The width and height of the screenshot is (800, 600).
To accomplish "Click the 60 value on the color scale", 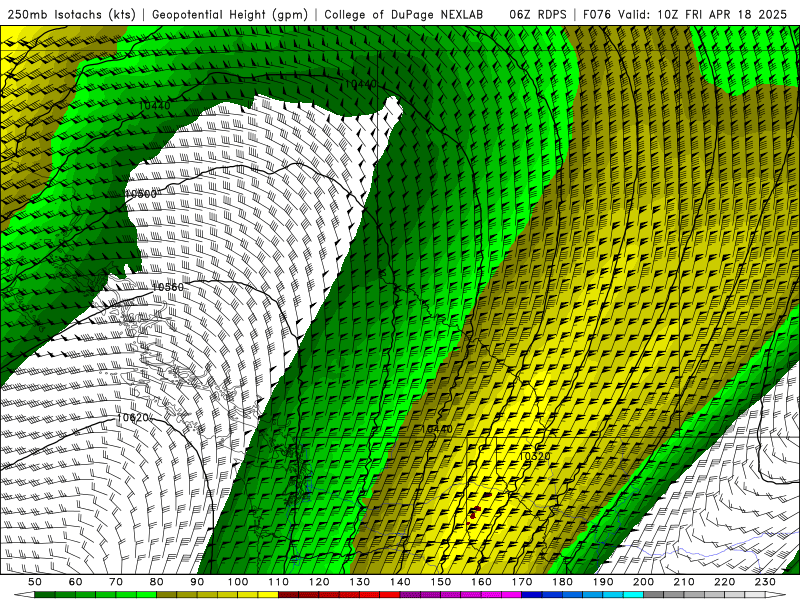I will tap(75, 582).
